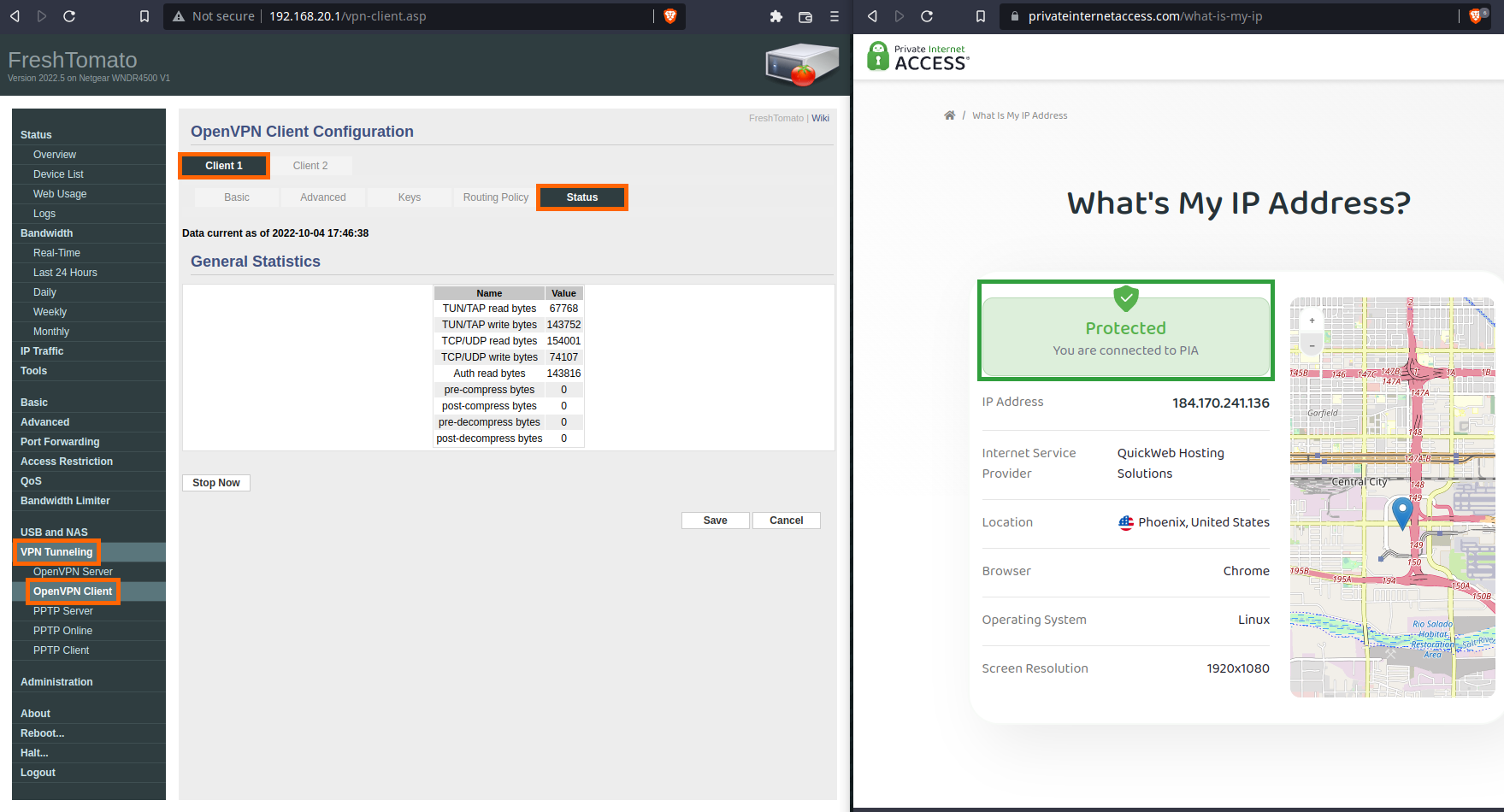
Task: Click the breadcrumb home icon
Action: (x=949, y=115)
